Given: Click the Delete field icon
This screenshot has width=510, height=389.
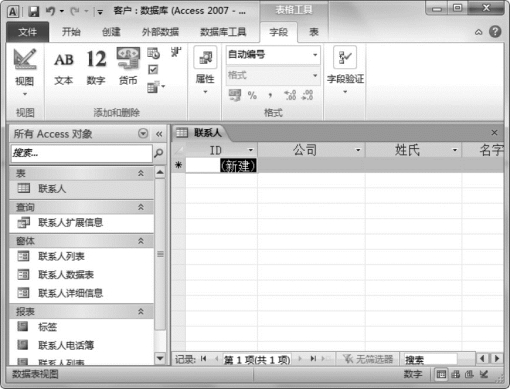Looking at the screenshot, I should [176, 52].
